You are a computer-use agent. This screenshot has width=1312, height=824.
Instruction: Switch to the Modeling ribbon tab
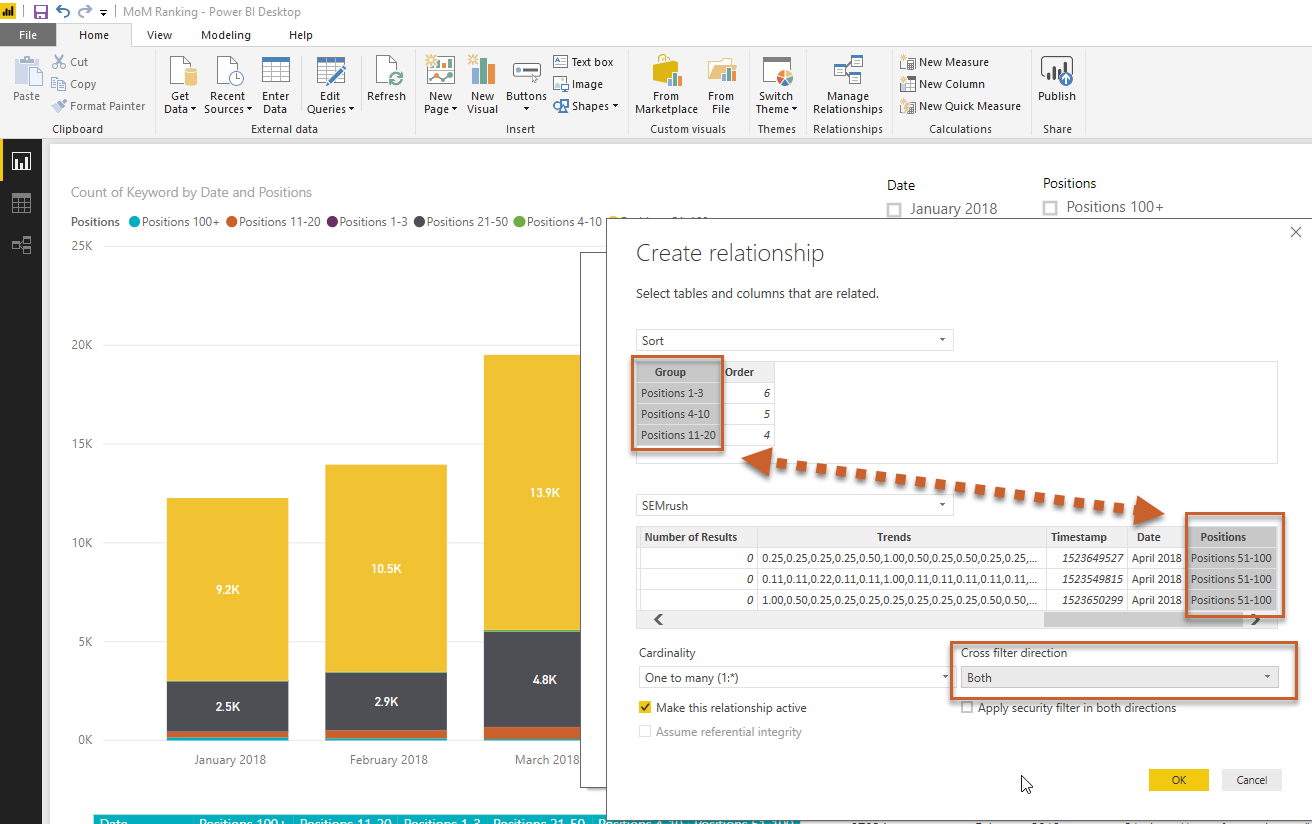pos(226,35)
